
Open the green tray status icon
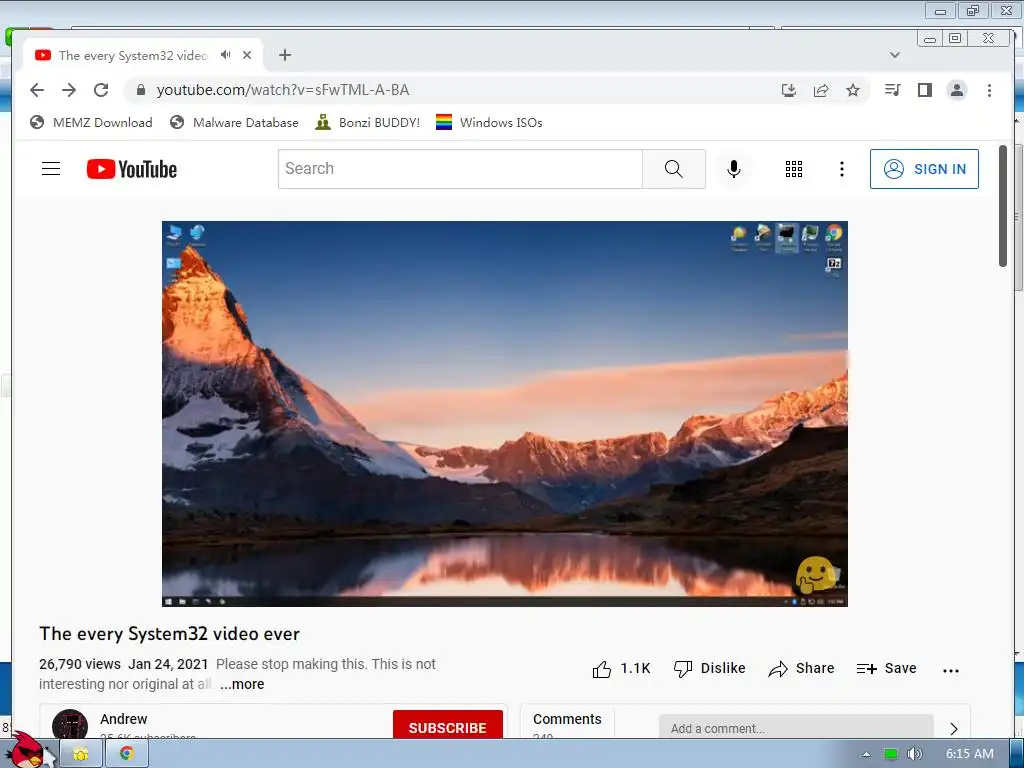coord(891,754)
